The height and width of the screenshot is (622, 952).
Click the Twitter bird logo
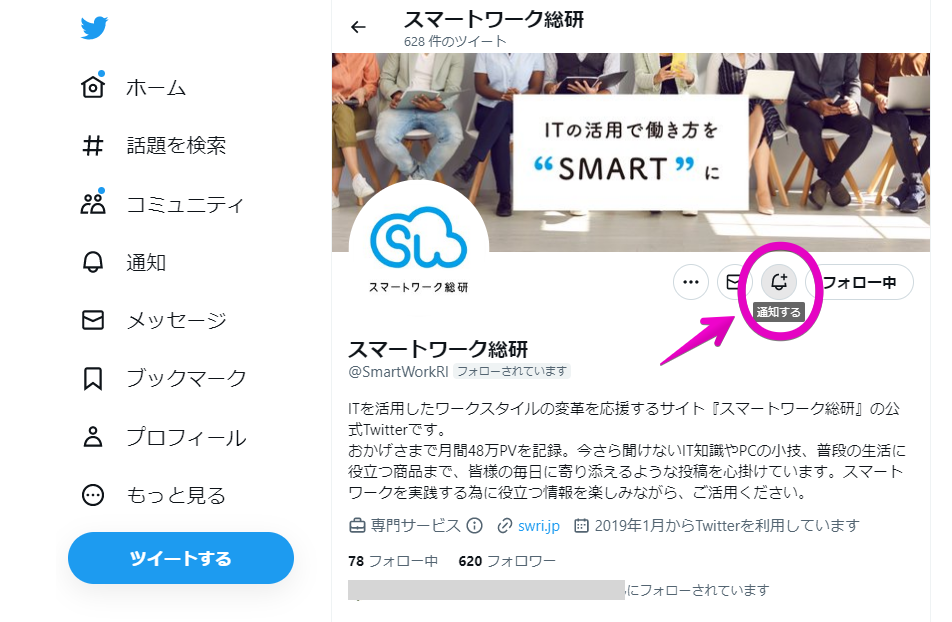pos(94,28)
